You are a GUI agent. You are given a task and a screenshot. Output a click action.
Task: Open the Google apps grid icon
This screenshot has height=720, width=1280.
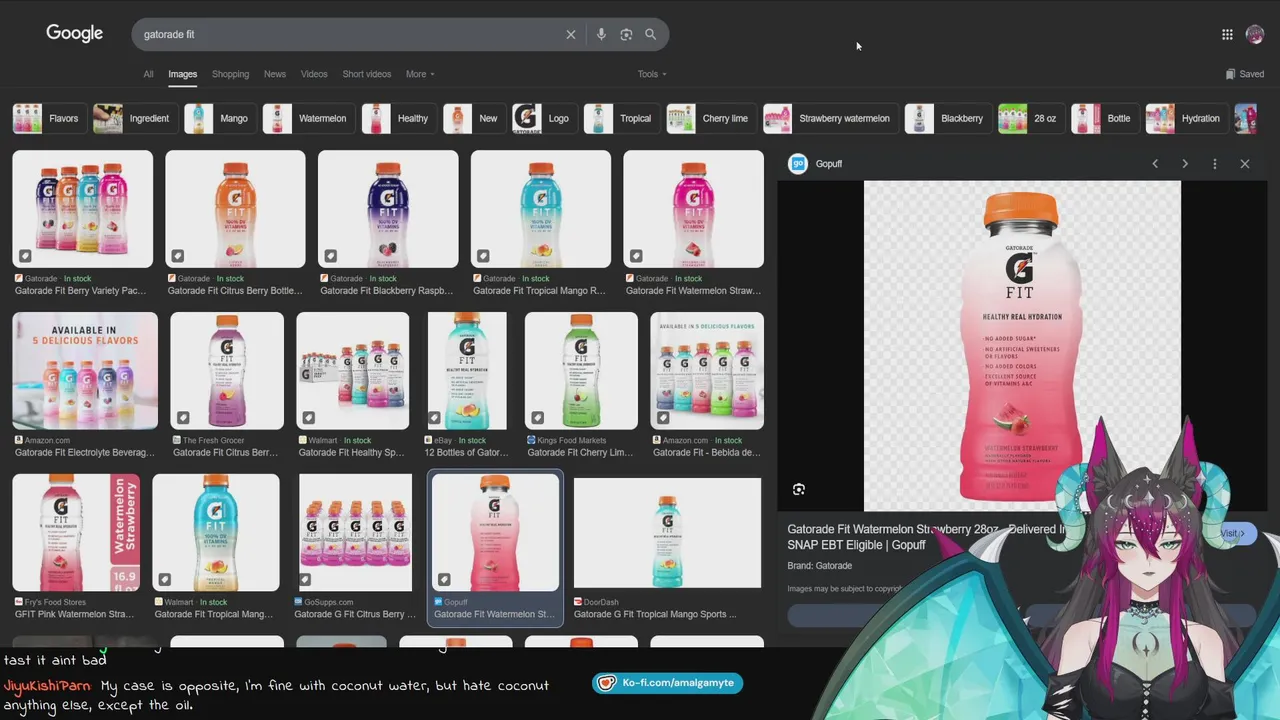pos(1227,34)
